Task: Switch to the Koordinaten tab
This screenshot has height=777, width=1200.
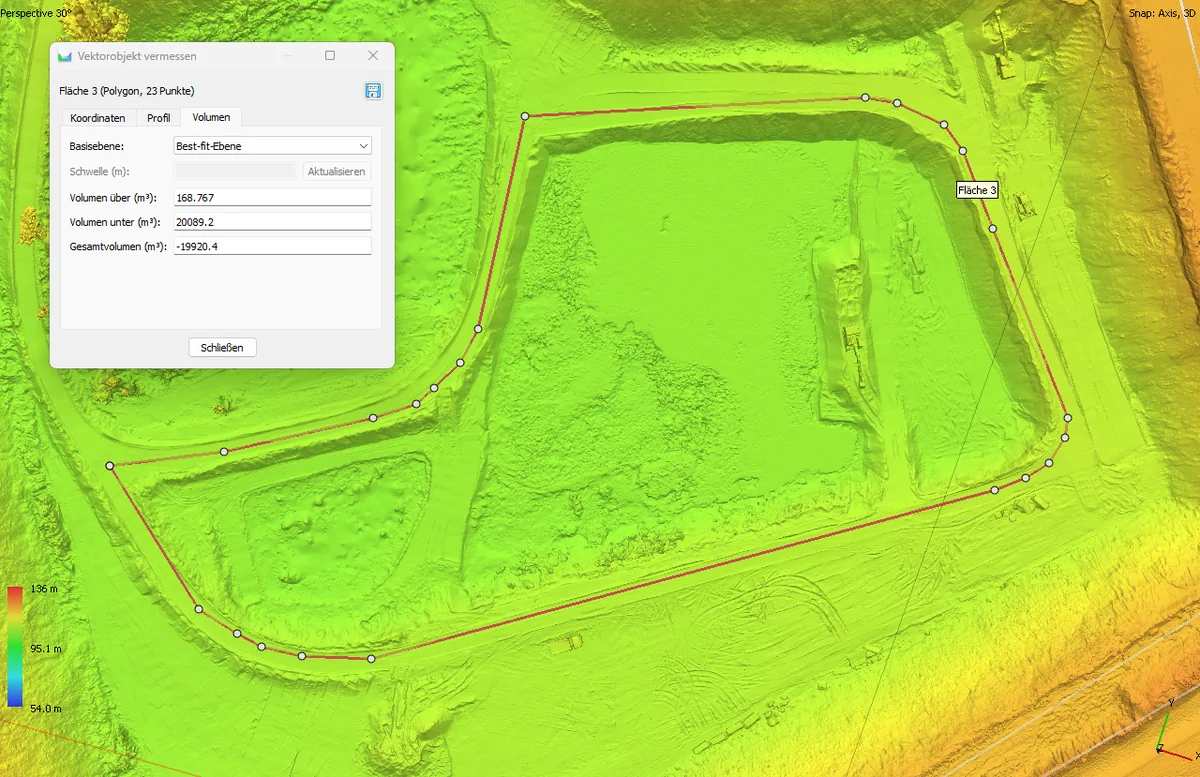Action: [97, 118]
